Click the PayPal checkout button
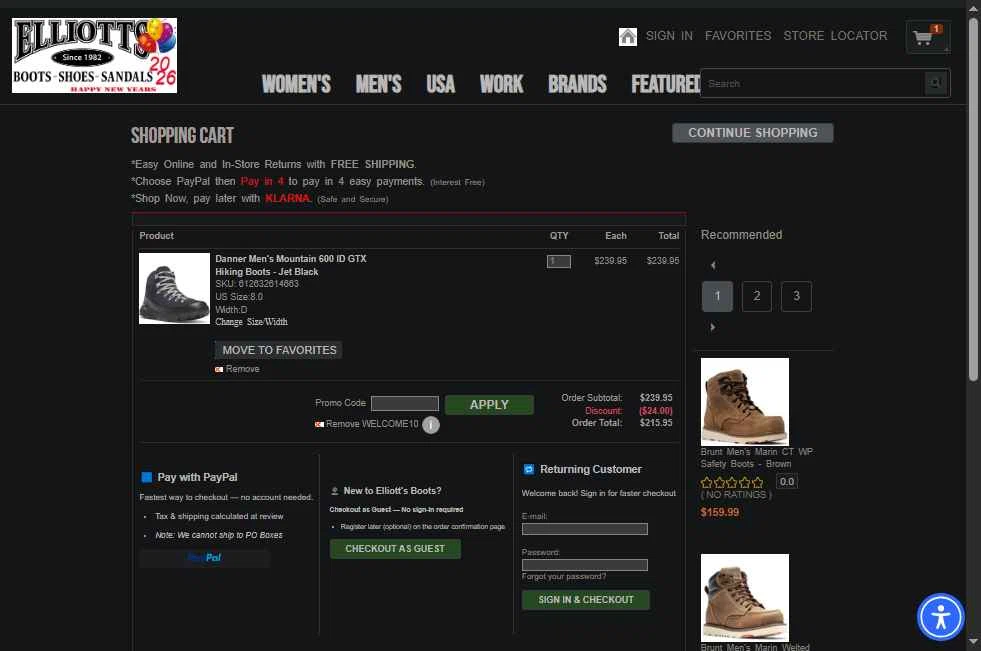The image size is (981, 651). tap(205, 558)
